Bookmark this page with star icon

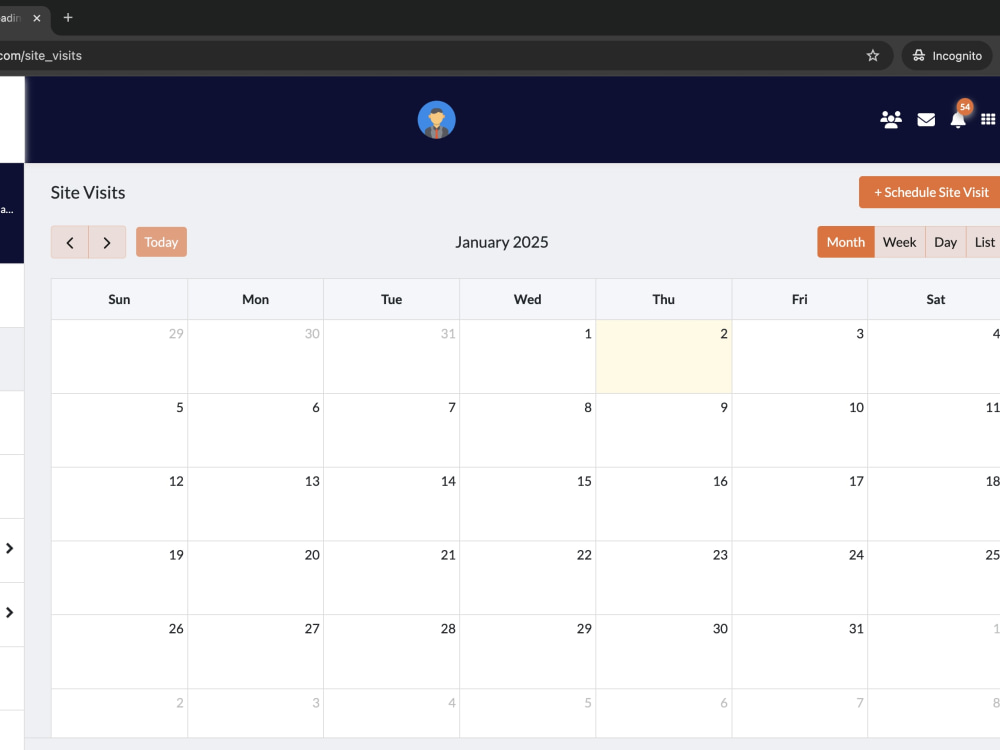pos(872,55)
